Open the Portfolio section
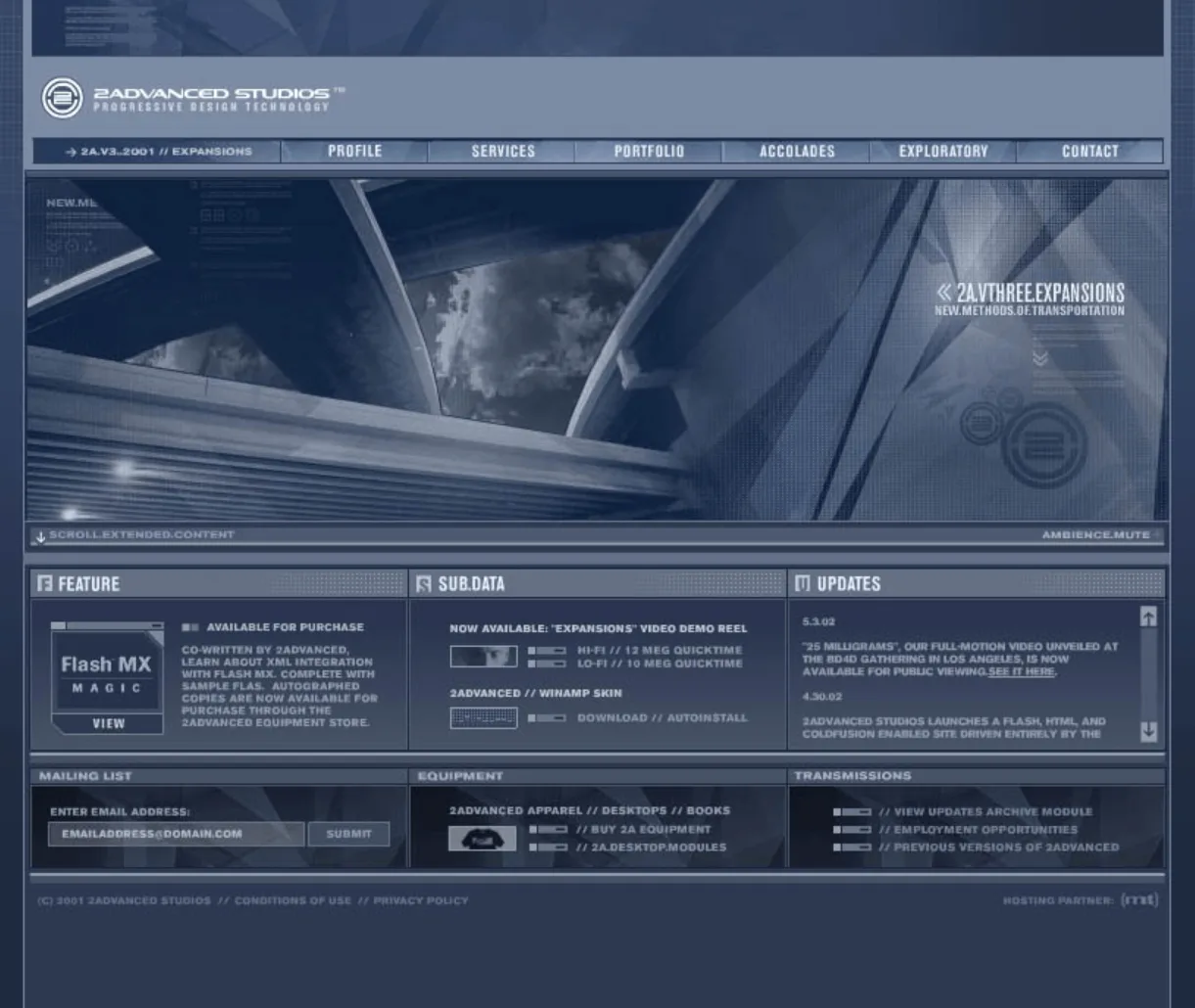The width and height of the screenshot is (1195, 1008). coord(649,151)
